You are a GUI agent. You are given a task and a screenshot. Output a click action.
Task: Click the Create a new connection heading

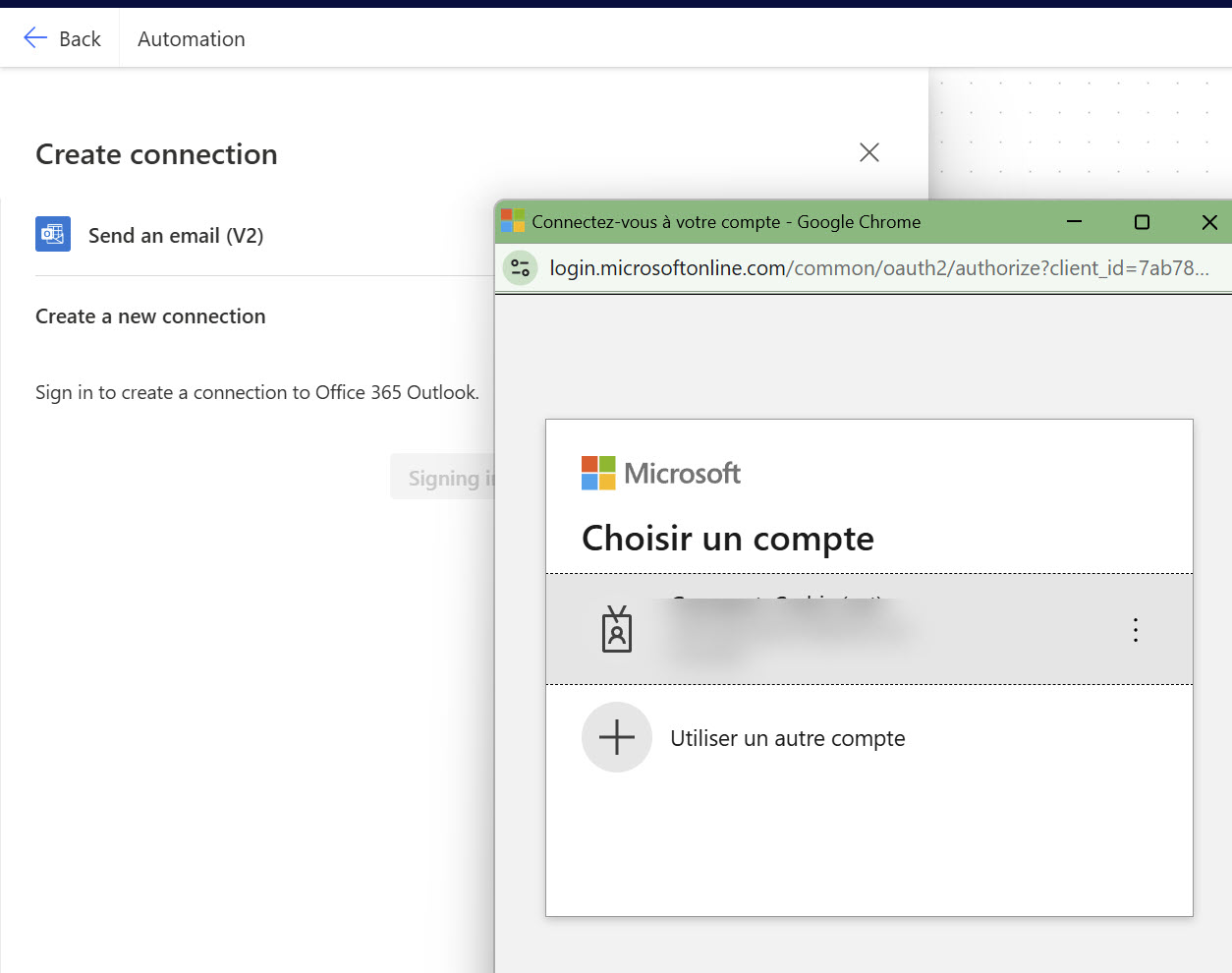[x=150, y=316]
